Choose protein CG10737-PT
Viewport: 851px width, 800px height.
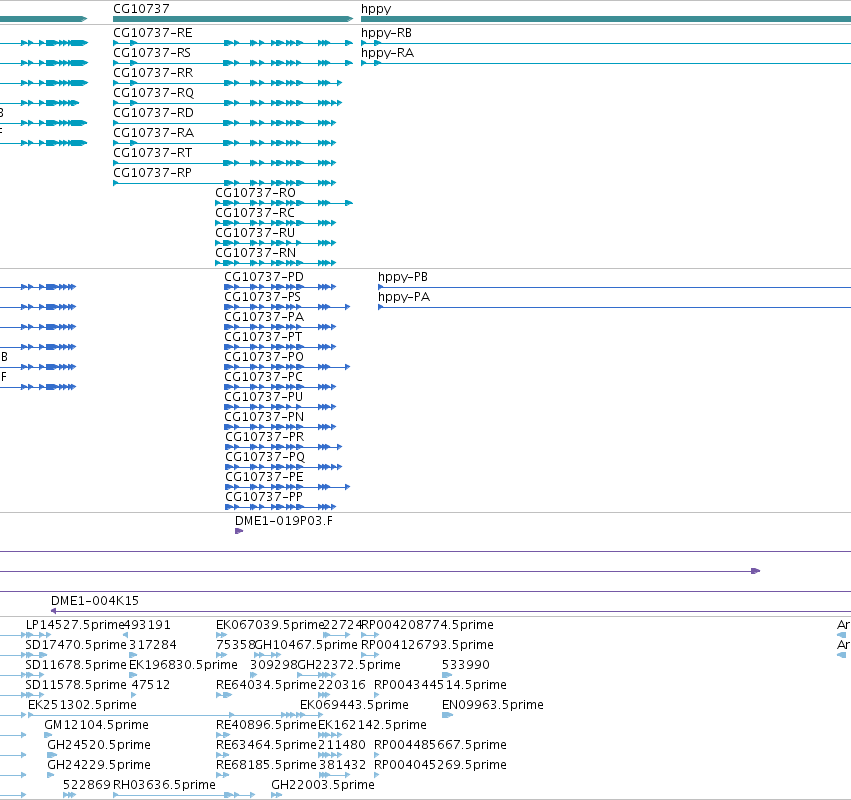tap(263, 337)
